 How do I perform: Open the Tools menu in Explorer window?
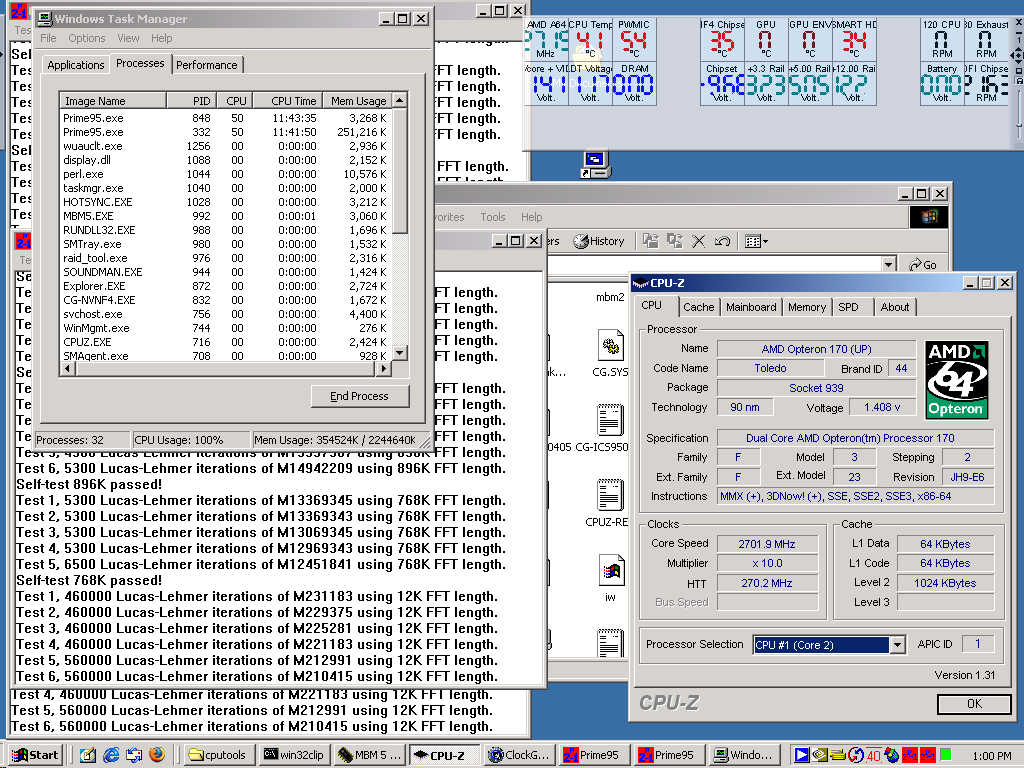pos(492,217)
